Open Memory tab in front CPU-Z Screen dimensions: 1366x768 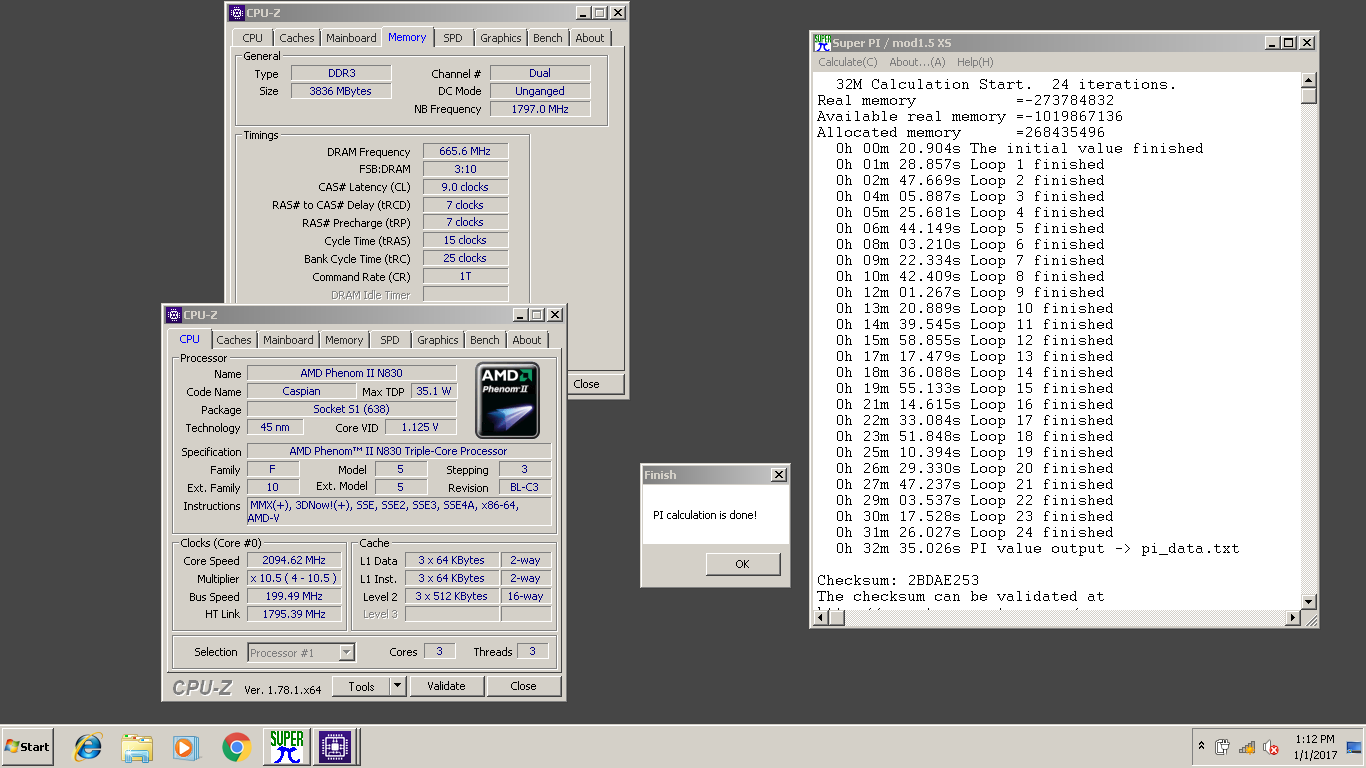pyautogui.click(x=344, y=340)
